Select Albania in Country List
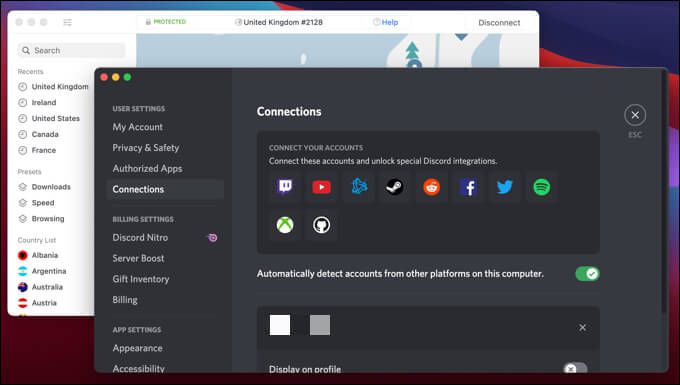Viewport: 680px width, 385px height. point(45,255)
